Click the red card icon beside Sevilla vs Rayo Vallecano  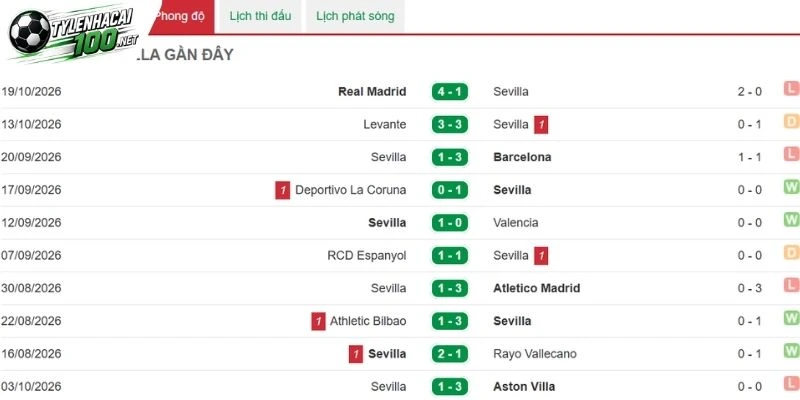356,354
